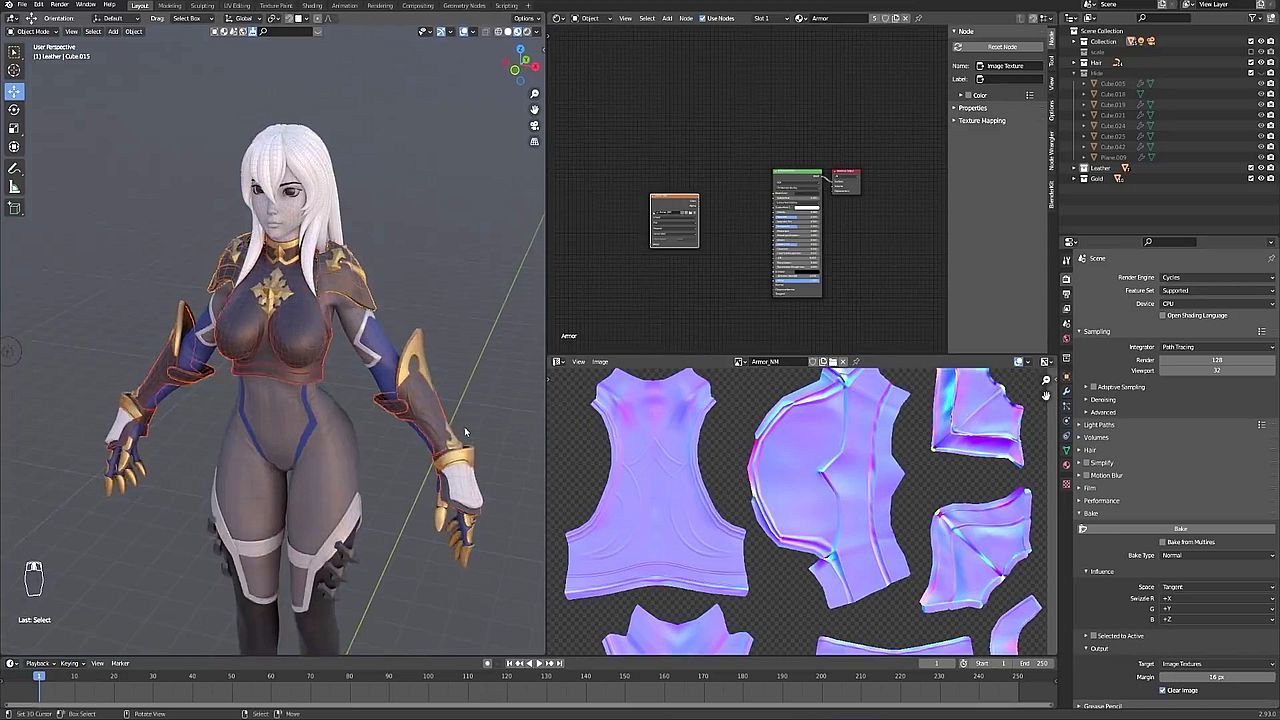Image resolution: width=1280 pixels, height=720 pixels.
Task: Choose the Annotate tool
Action: [x=14, y=168]
